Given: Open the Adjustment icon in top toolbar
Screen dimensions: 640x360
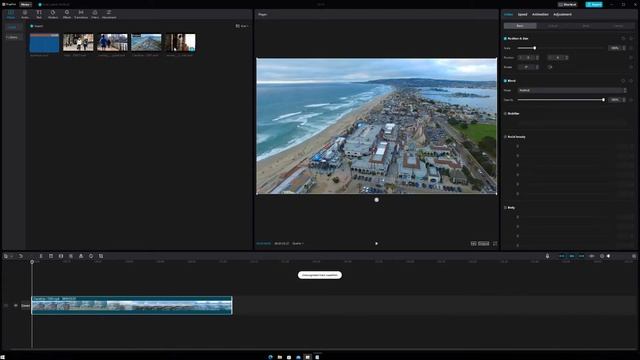Looking at the screenshot, I should click(x=109, y=14).
